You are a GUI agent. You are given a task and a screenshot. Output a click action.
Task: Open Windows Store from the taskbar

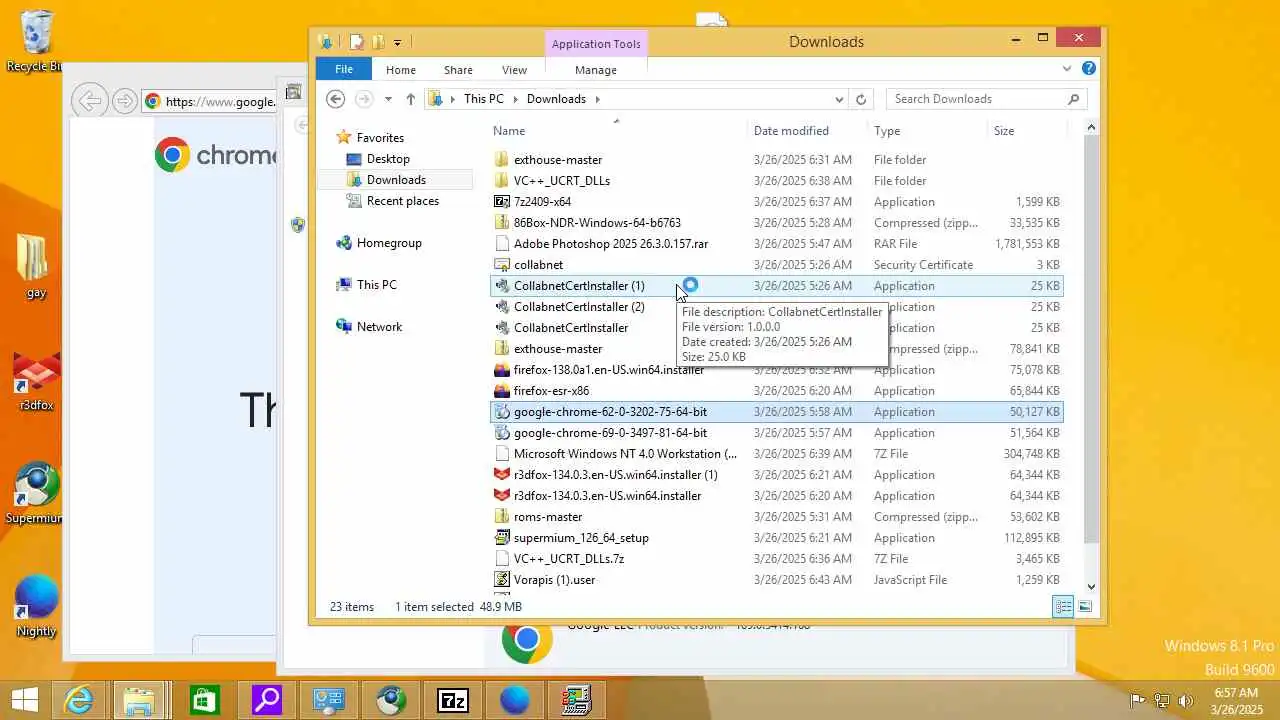(x=204, y=700)
